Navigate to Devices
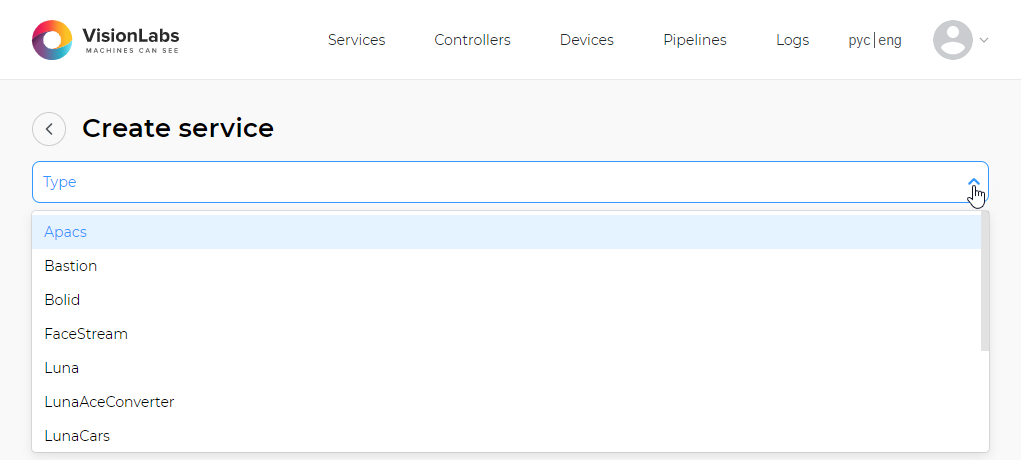This screenshot has height=460, width=1021. tap(587, 40)
